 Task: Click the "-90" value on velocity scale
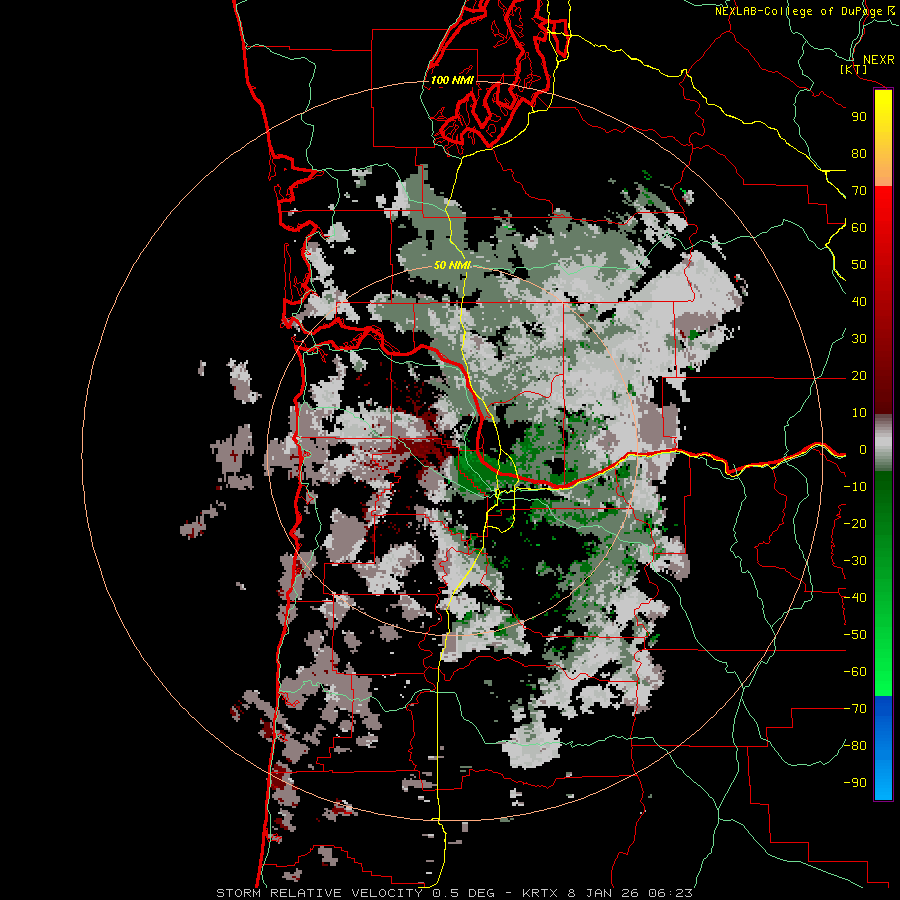855,783
